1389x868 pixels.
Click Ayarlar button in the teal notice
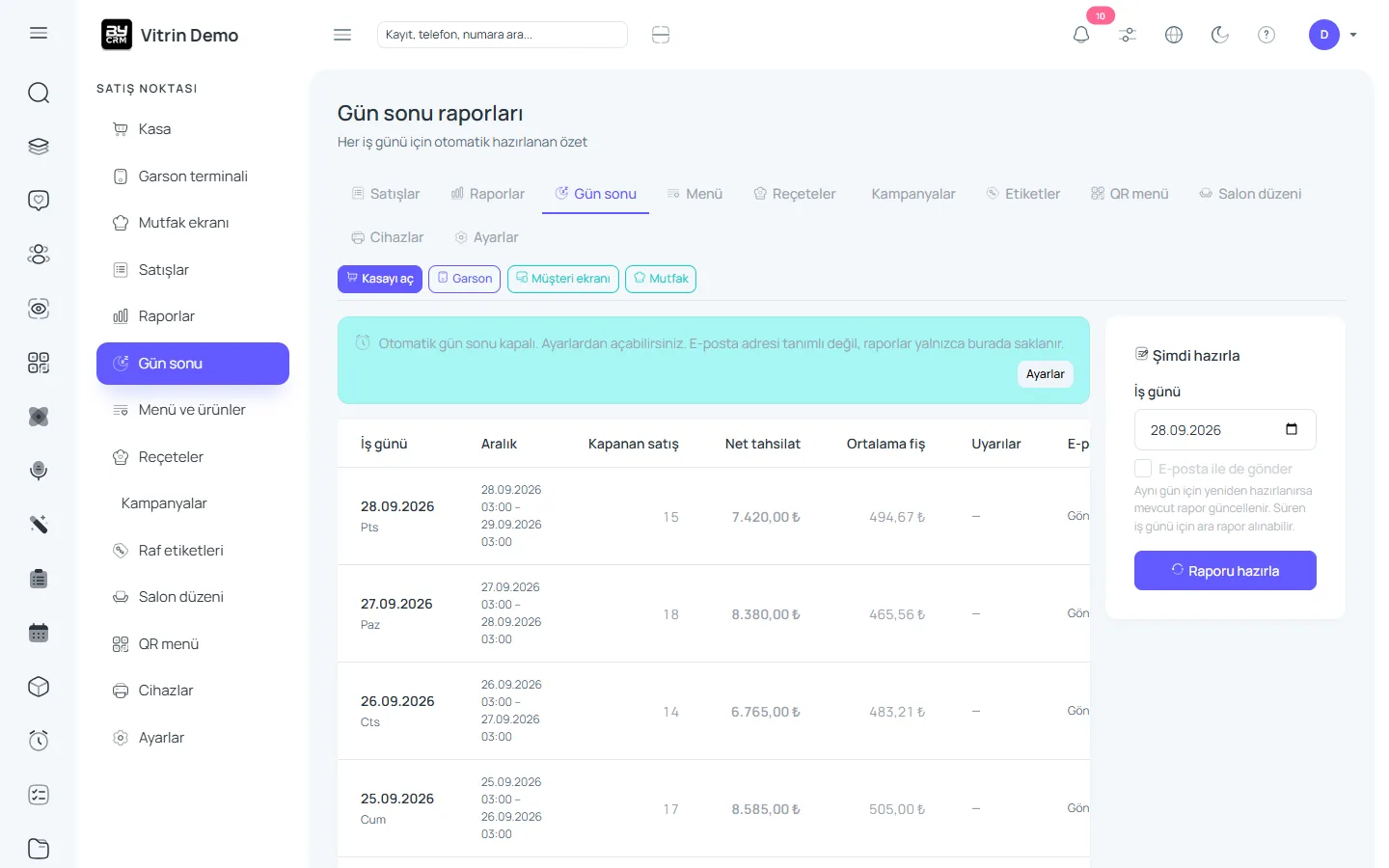tap(1046, 374)
